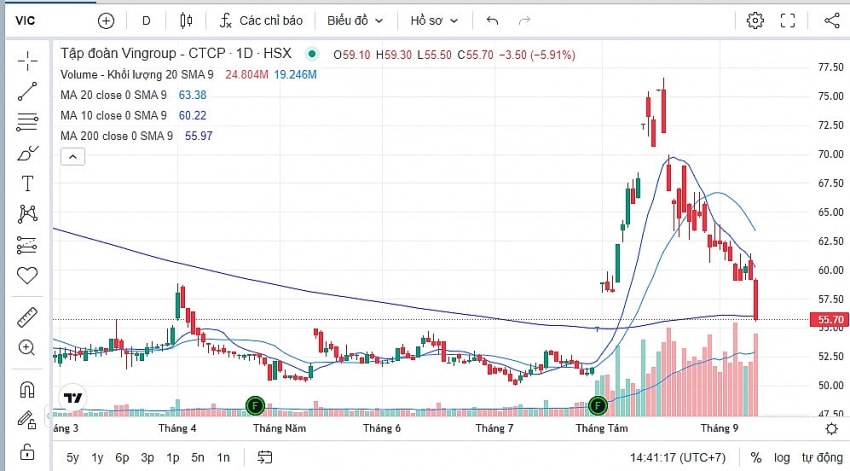Select the crosshair cursor tool
This screenshot has height=471, width=850.
coord(27,61)
